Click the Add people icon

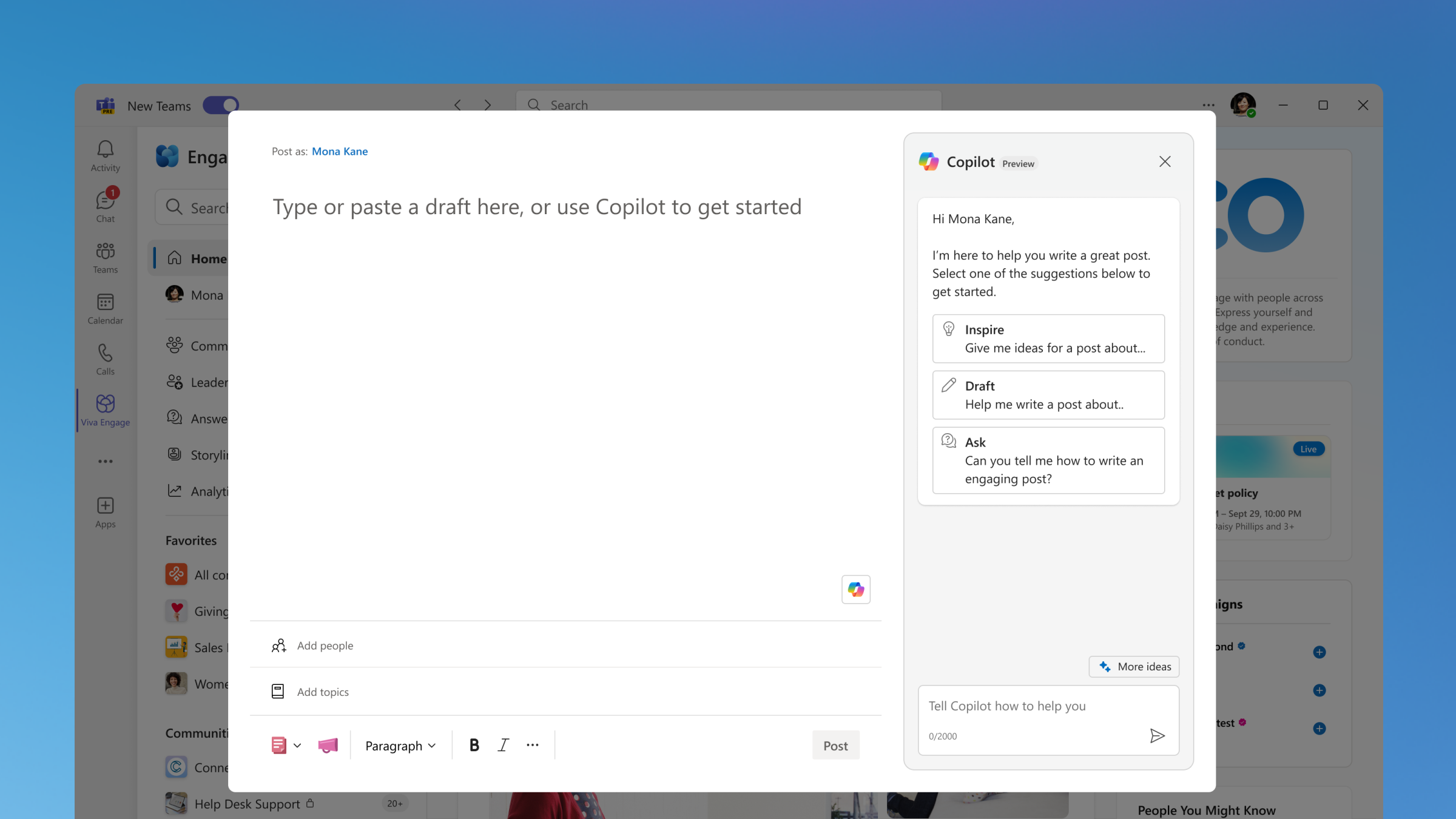[x=278, y=645]
